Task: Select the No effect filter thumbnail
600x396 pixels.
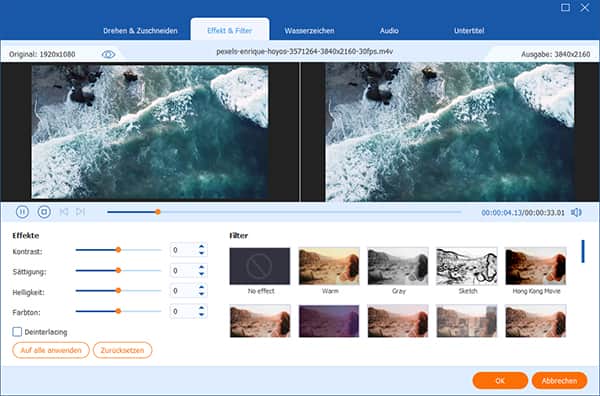Action: pos(260,266)
